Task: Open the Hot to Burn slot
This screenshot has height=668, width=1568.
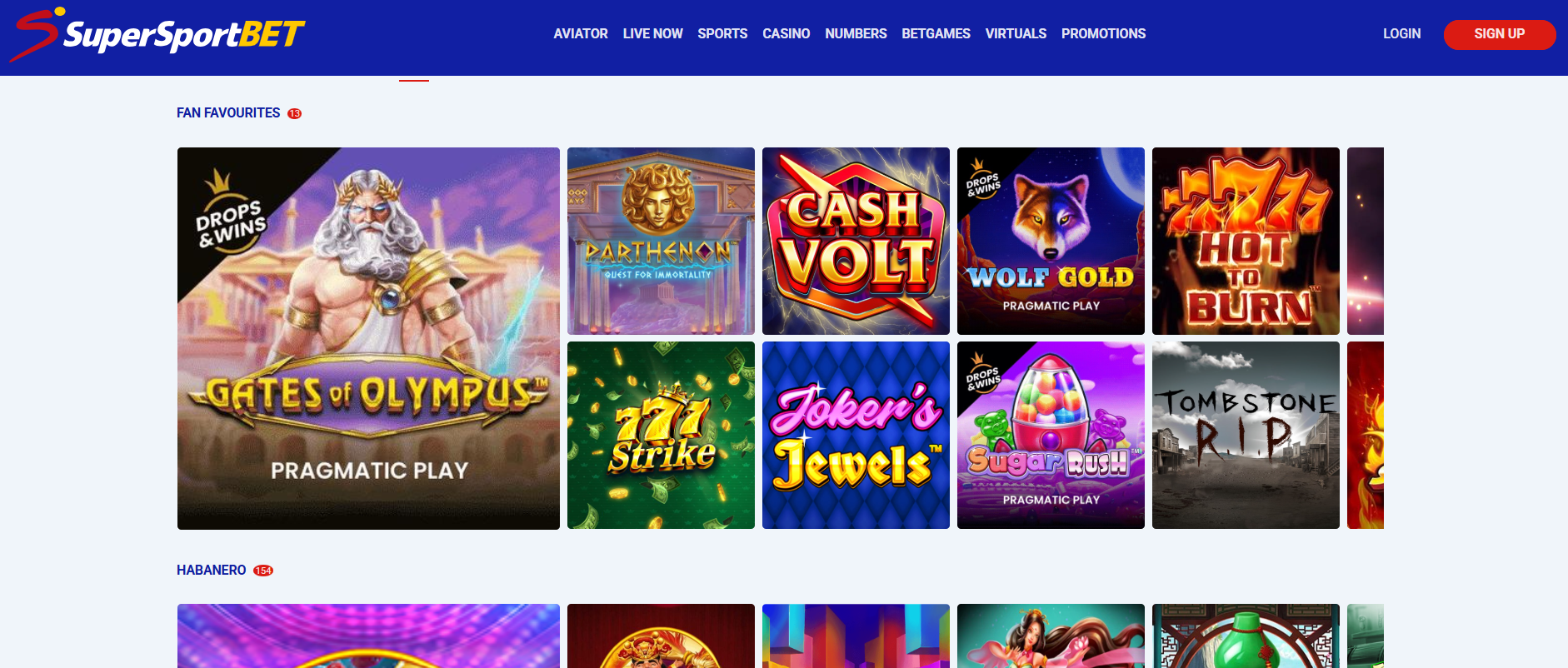Action: [x=1246, y=241]
